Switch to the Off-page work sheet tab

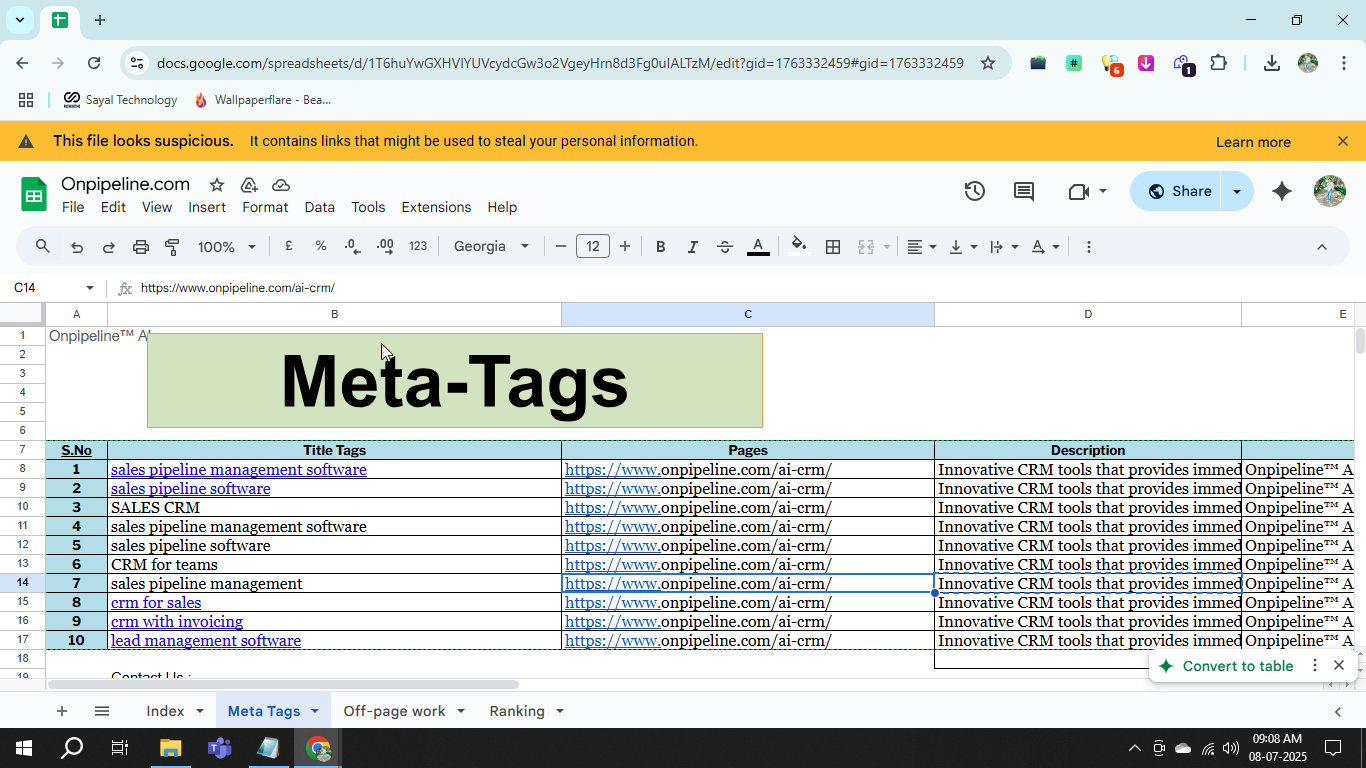pyautogui.click(x=394, y=711)
